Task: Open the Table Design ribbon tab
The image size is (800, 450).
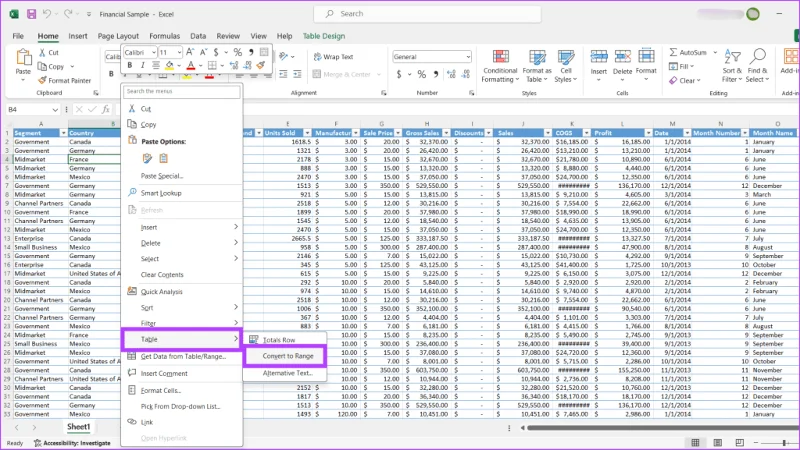Action: [x=324, y=36]
